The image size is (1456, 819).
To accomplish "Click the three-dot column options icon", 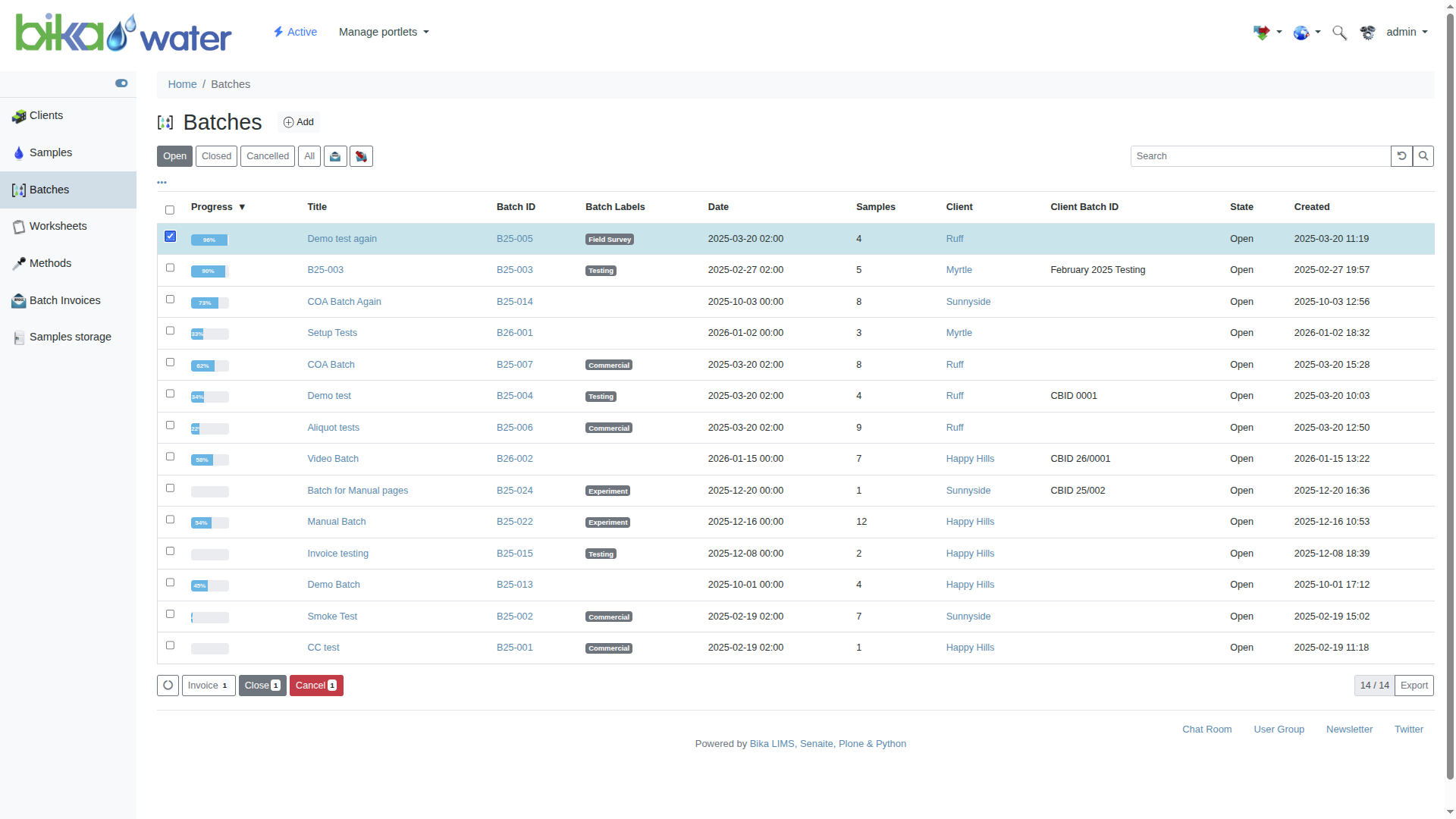I will [x=162, y=183].
